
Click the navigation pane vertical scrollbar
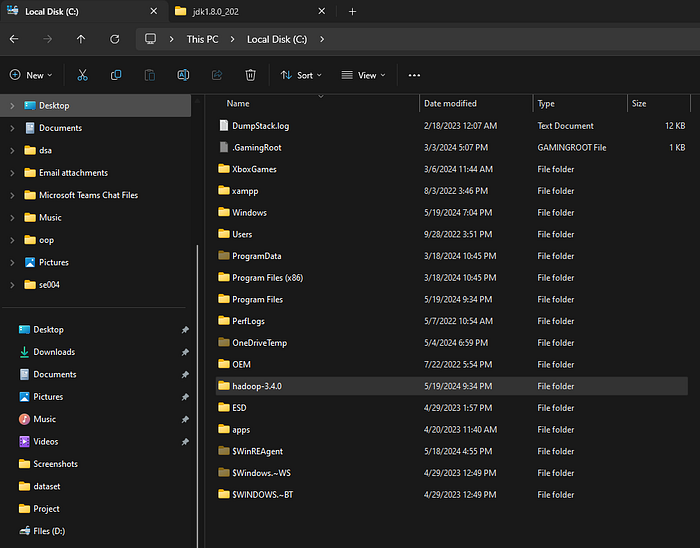point(197,396)
